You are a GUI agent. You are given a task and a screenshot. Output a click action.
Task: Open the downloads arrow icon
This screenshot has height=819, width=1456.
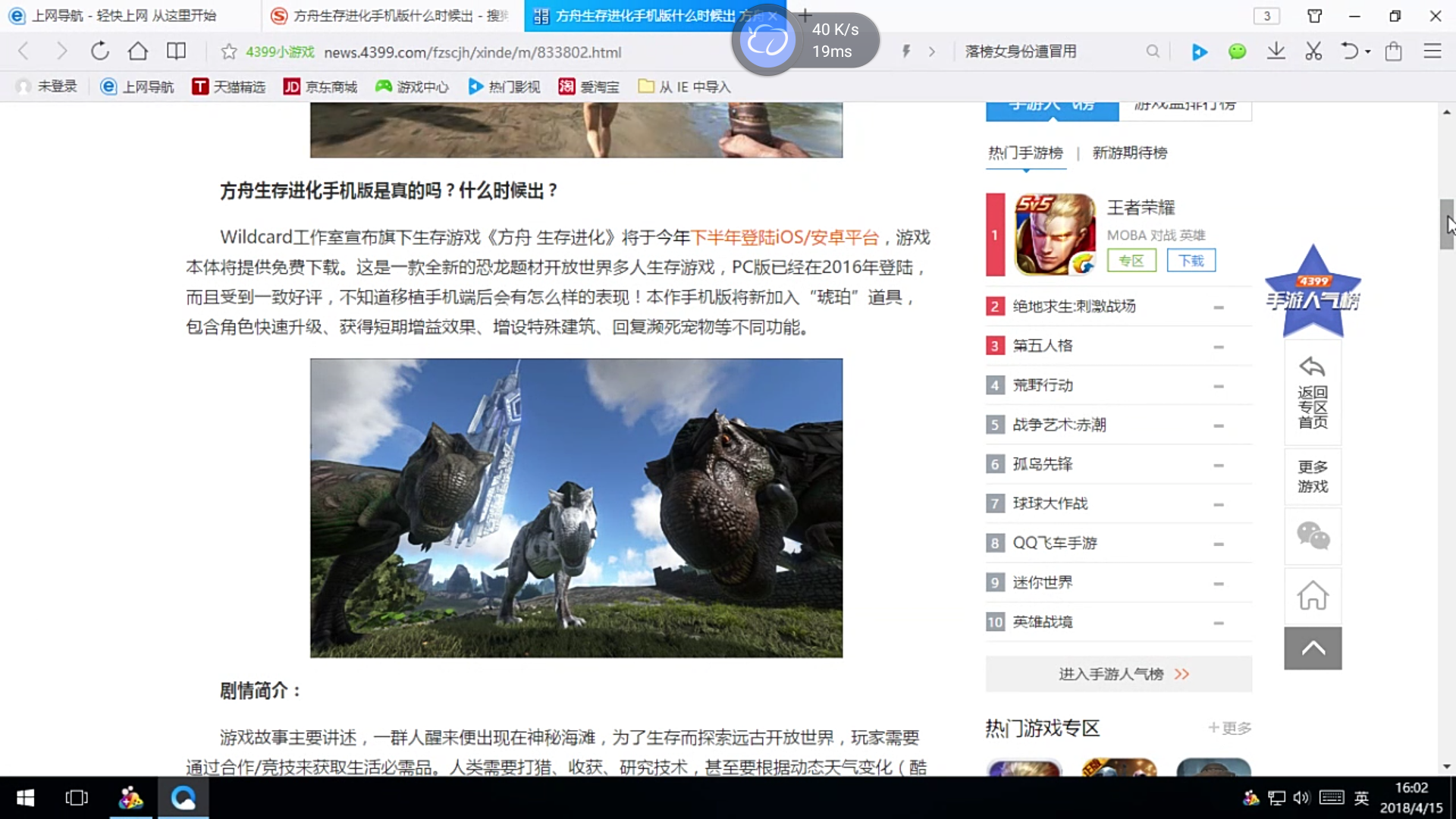point(1276,52)
